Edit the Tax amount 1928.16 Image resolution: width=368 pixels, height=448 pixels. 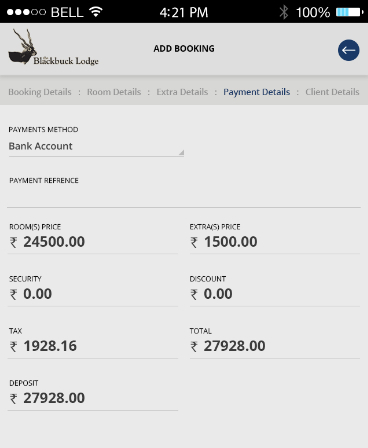click(93, 346)
